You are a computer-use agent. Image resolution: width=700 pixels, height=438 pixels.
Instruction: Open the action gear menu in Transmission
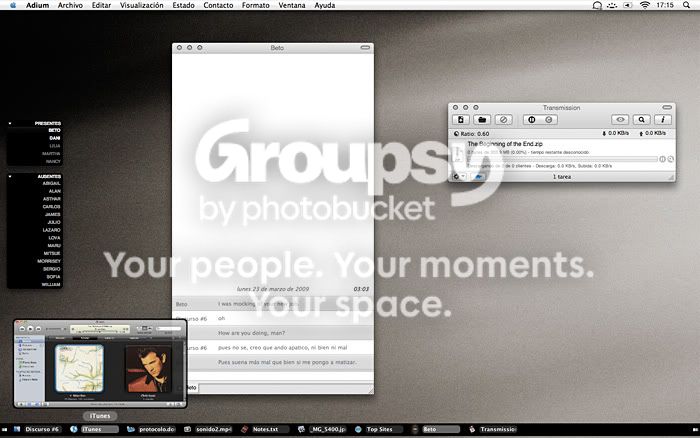459,177
